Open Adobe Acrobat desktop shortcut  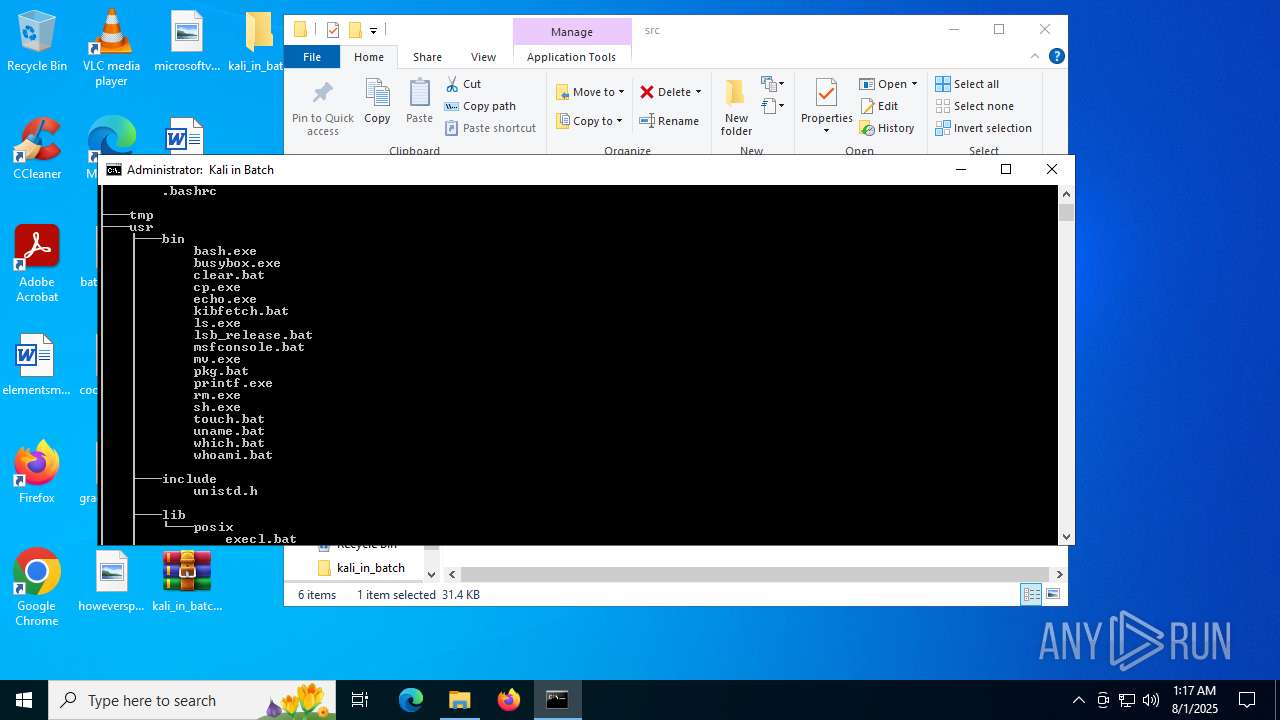pos(37,264)
